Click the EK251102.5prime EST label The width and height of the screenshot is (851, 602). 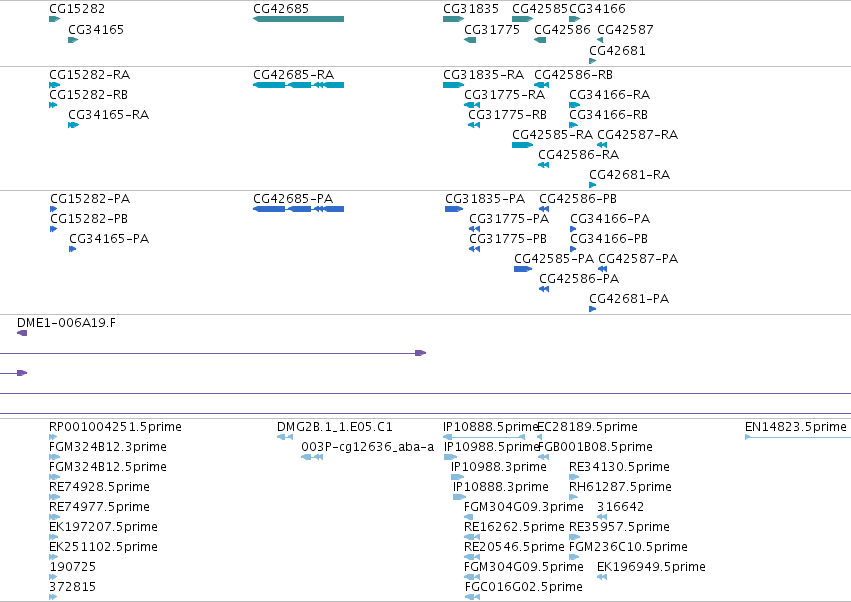pos(103,548)
